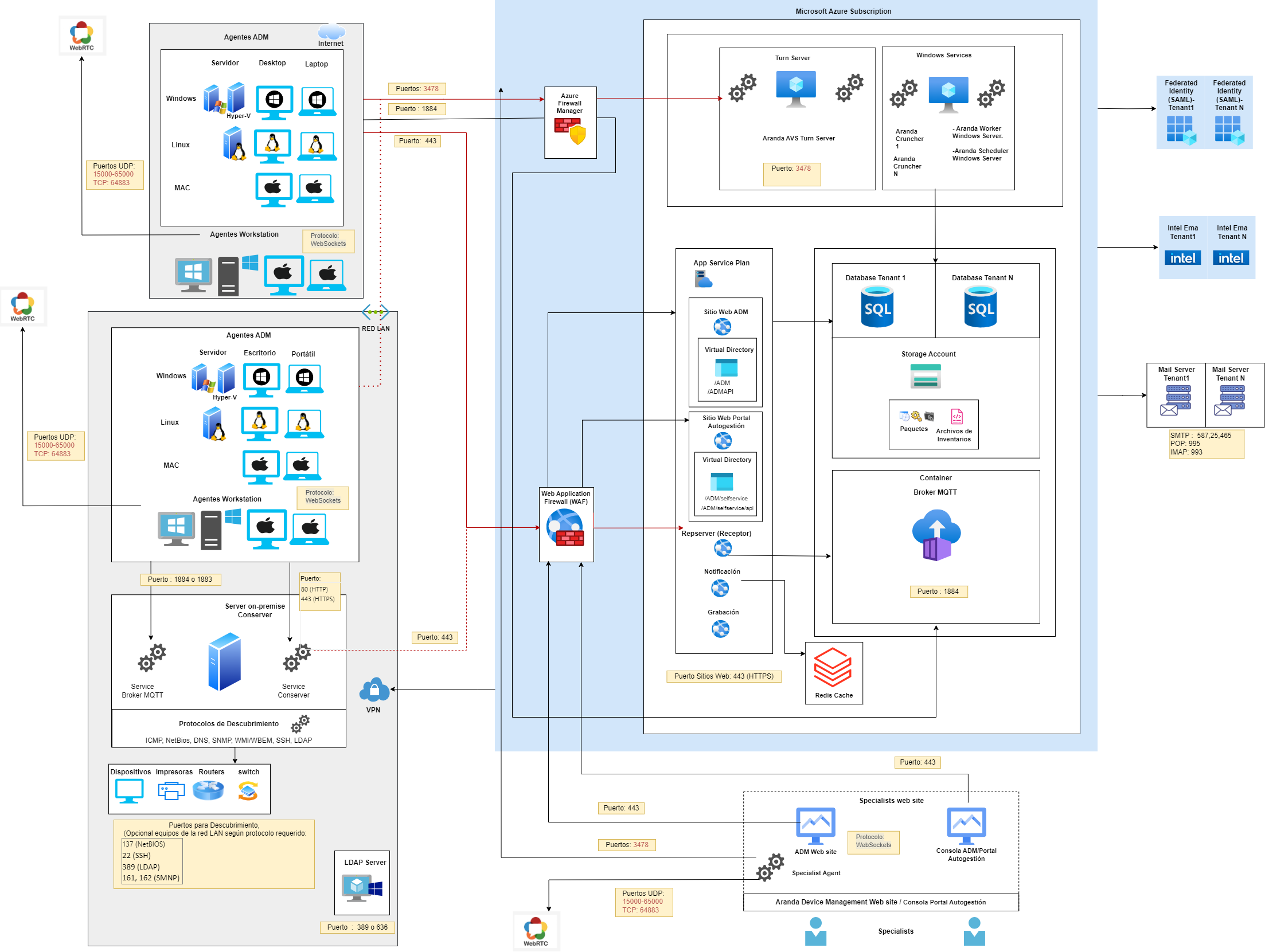
Task: Click the Archivos de Inventarios file icon
Action: [956, 416]
